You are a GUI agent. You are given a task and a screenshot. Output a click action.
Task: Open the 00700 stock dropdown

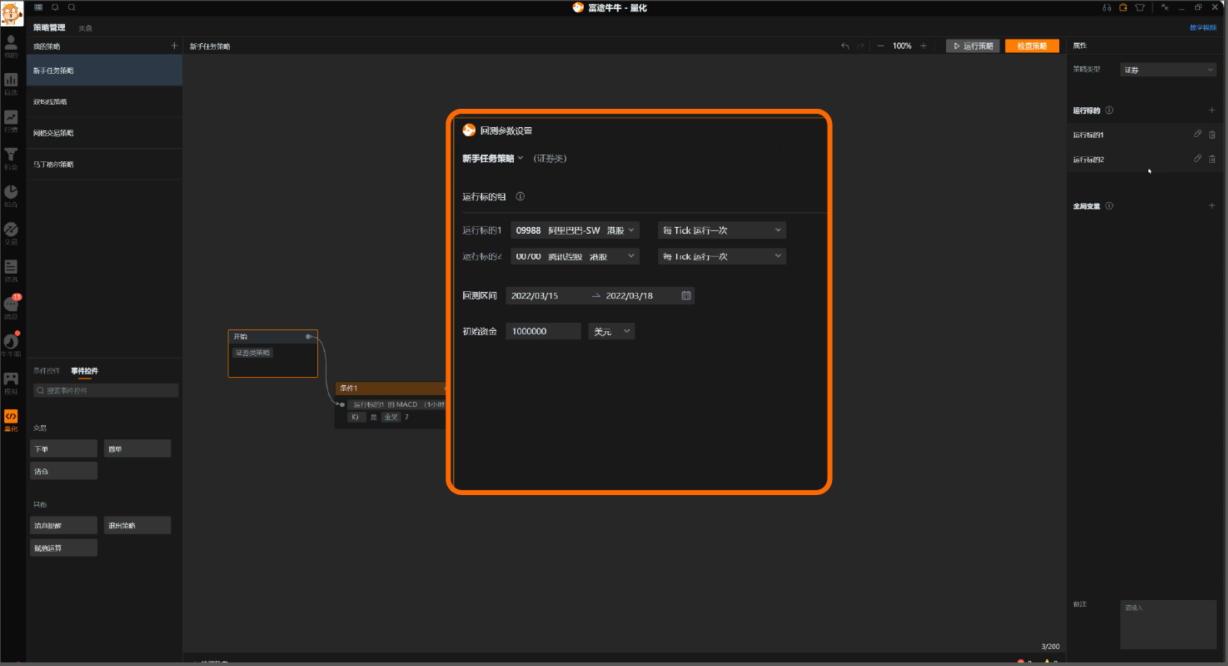[574, 256]
